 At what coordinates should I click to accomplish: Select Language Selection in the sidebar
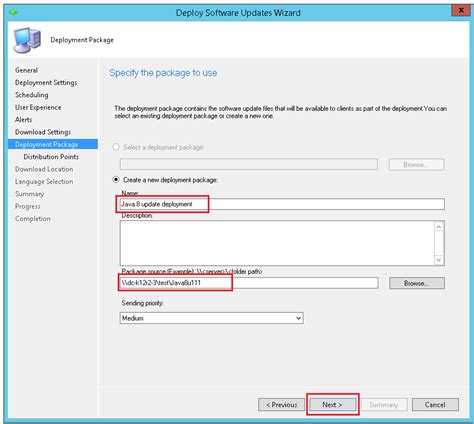click(x=44, y=182)
